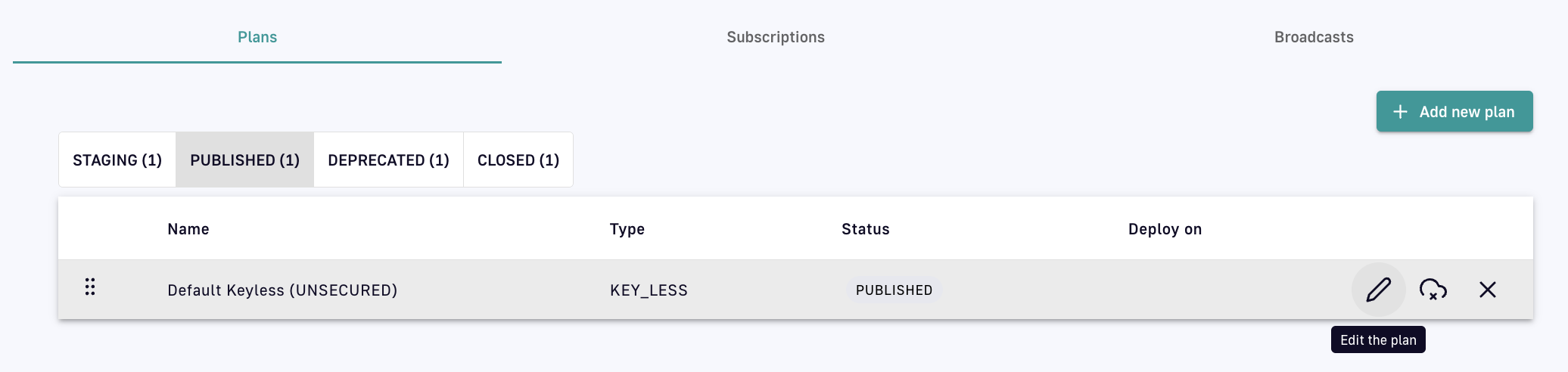Image resolution: width=1568 pixels, height=372 pixels.
Task: Show DEPRECATED (1) plans
Action: pyautogui.click(x=388, y=160)
